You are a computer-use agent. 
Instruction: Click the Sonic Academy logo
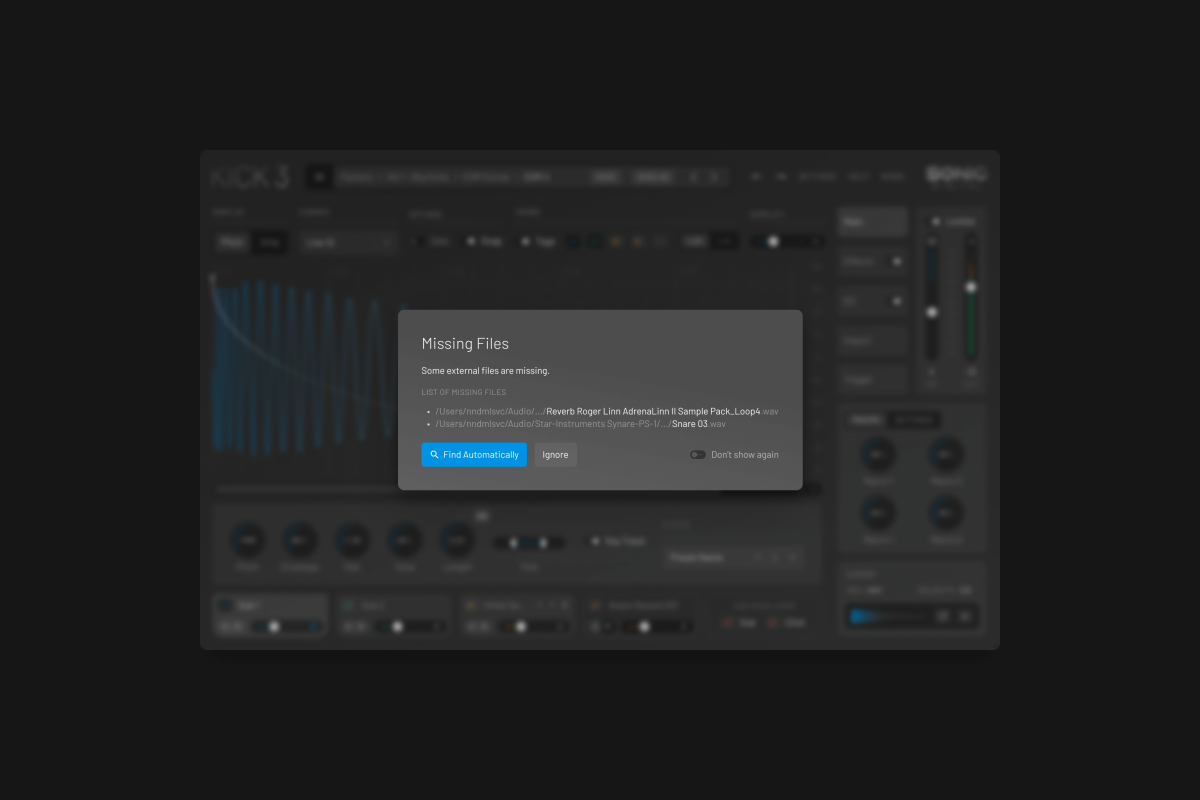[956, 174]
